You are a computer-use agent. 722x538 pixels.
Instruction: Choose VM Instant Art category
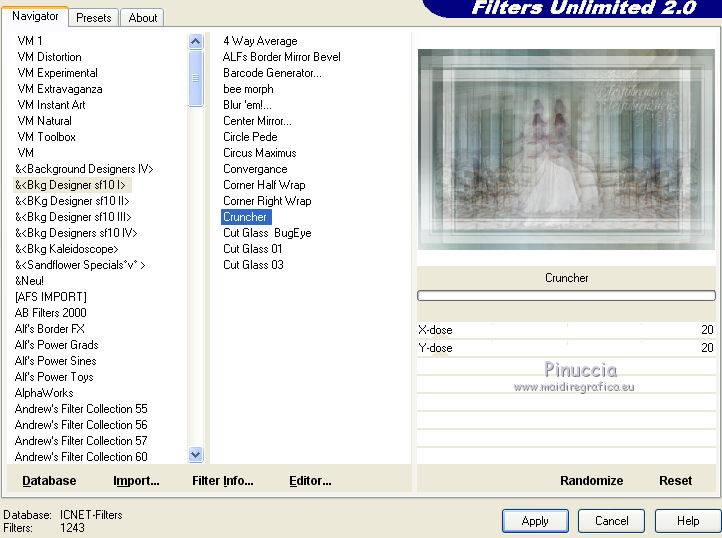click(51, 105)
